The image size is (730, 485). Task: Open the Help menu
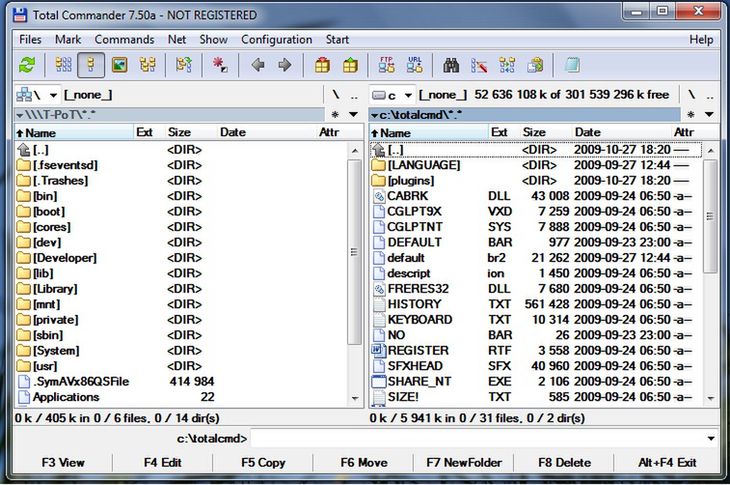701,40
